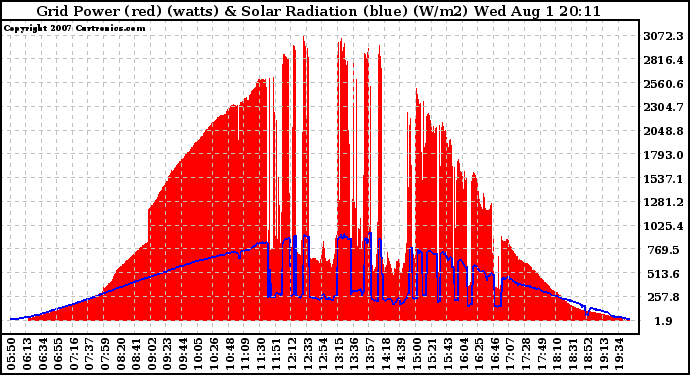Select the 2816.4 y-axis value
The image size is (690, 375).
663,60
